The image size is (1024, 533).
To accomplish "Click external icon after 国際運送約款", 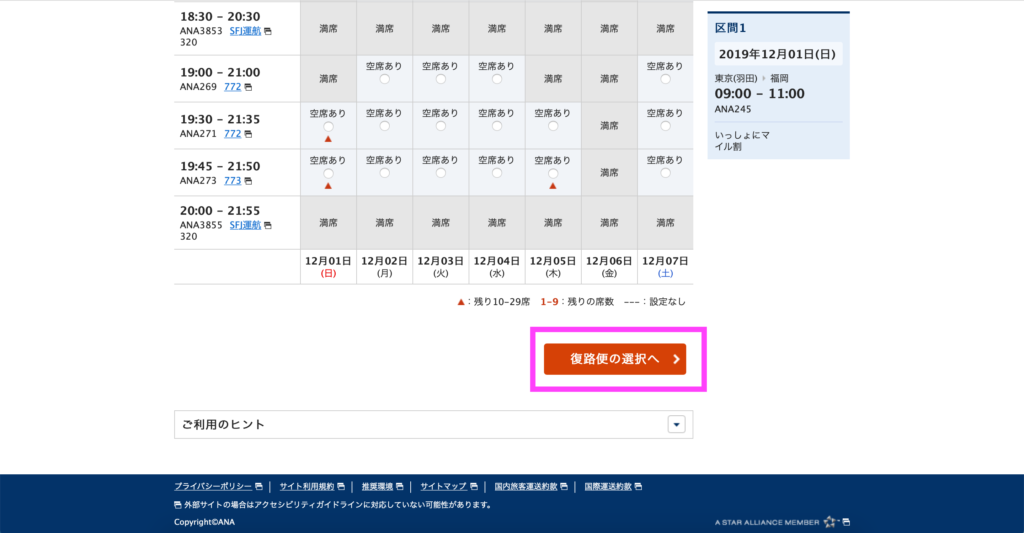I will point(638,487).
